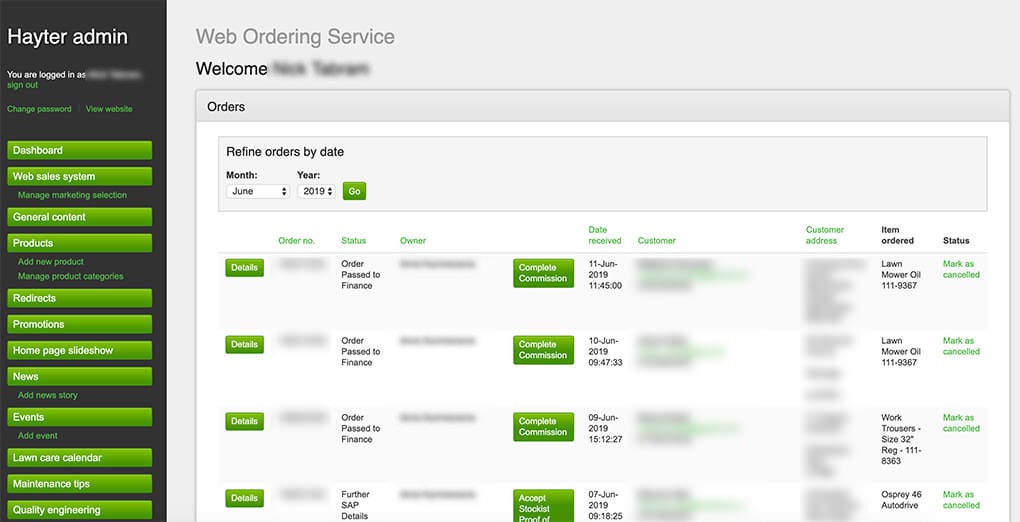
Task: Open Details for 07-Jun-2019 order
Action: coord(245,498)
